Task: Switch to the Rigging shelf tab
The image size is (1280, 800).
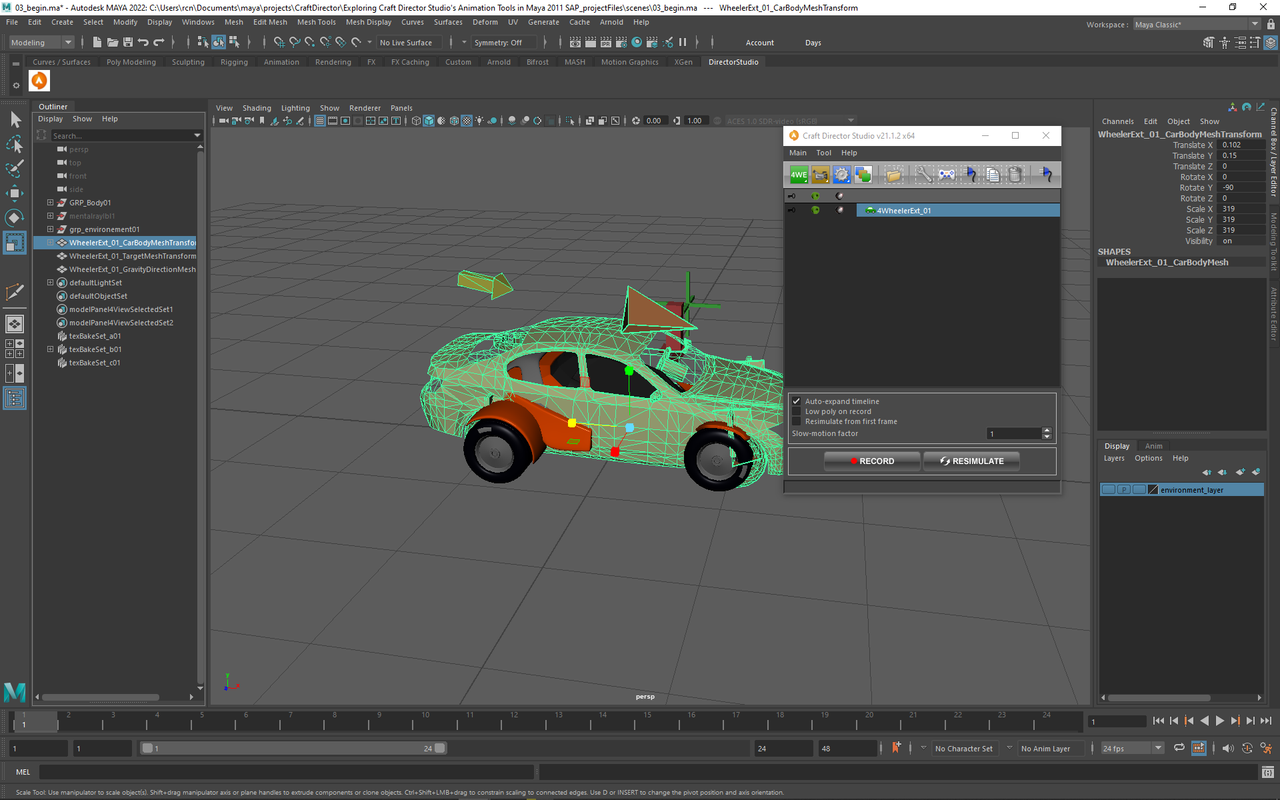Action: click(234, 62)
